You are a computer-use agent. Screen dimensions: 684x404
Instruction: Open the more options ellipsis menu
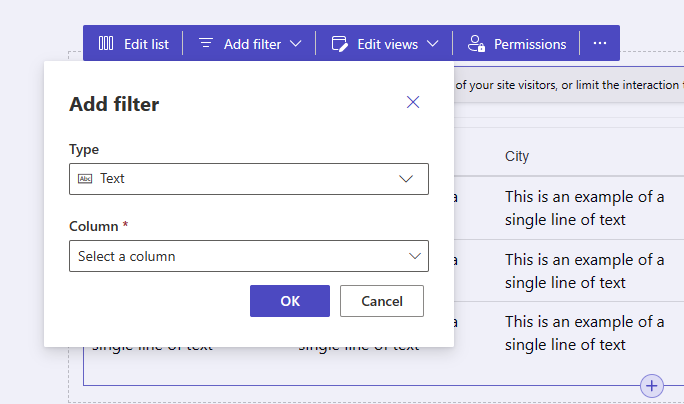pos(600,44)
